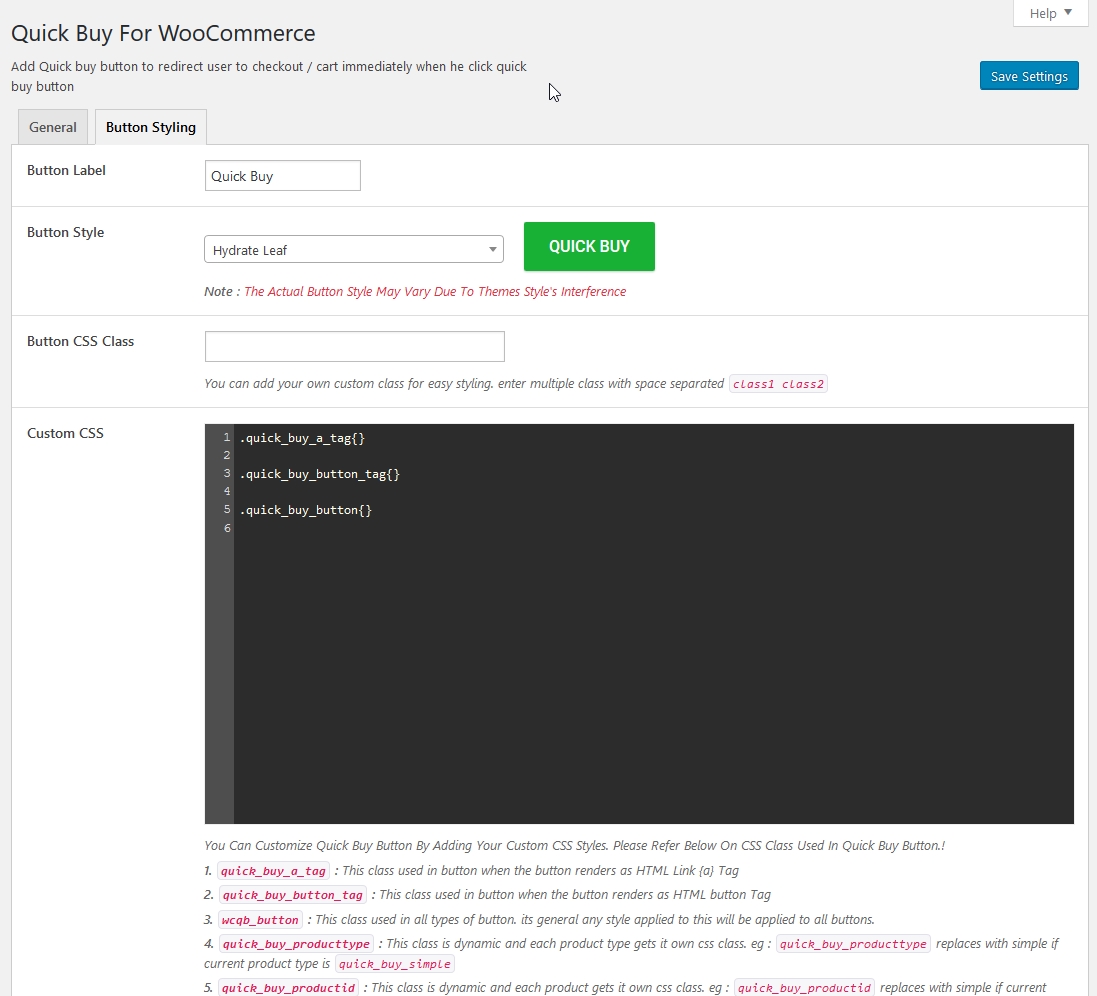1097x996 pixels.
Task: Switch to the General tab
Action: [x=52, y=127]
